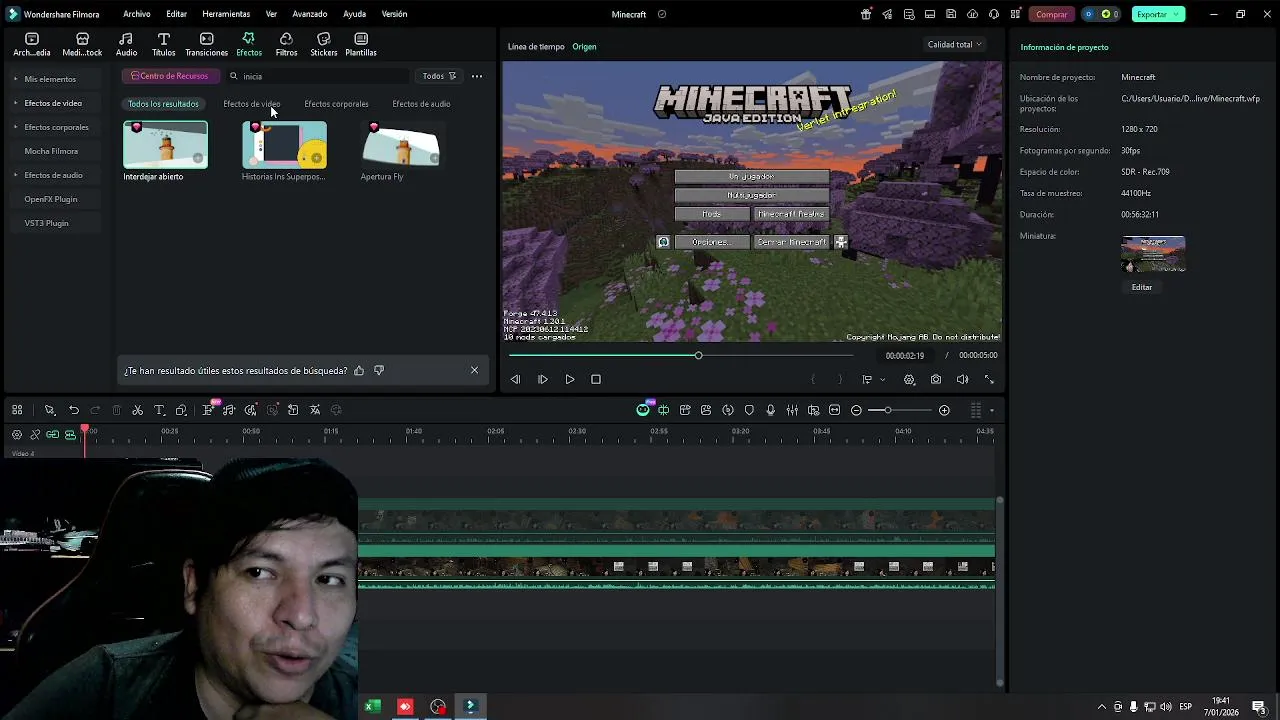Click the Comprar button
1280x720 pixels.
coord(1051,14)
